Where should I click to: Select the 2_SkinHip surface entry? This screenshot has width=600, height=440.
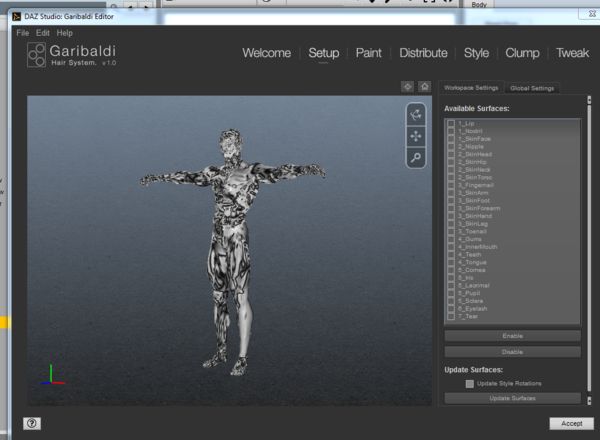point(512,162)
